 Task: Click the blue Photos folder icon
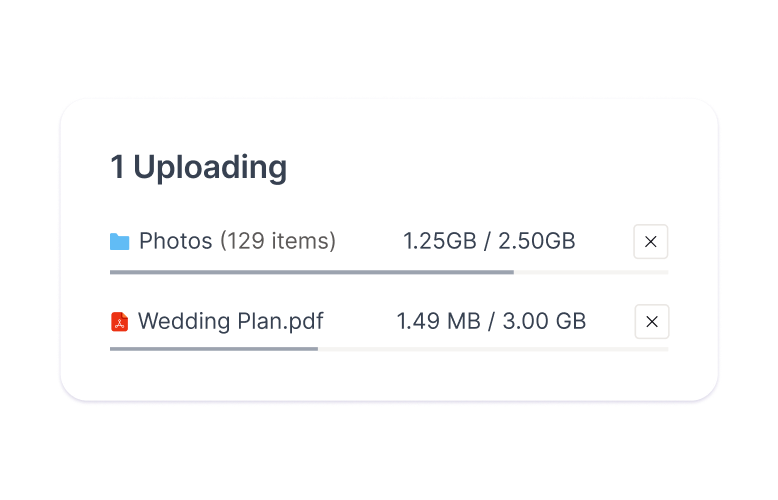[x=120, y=241]
